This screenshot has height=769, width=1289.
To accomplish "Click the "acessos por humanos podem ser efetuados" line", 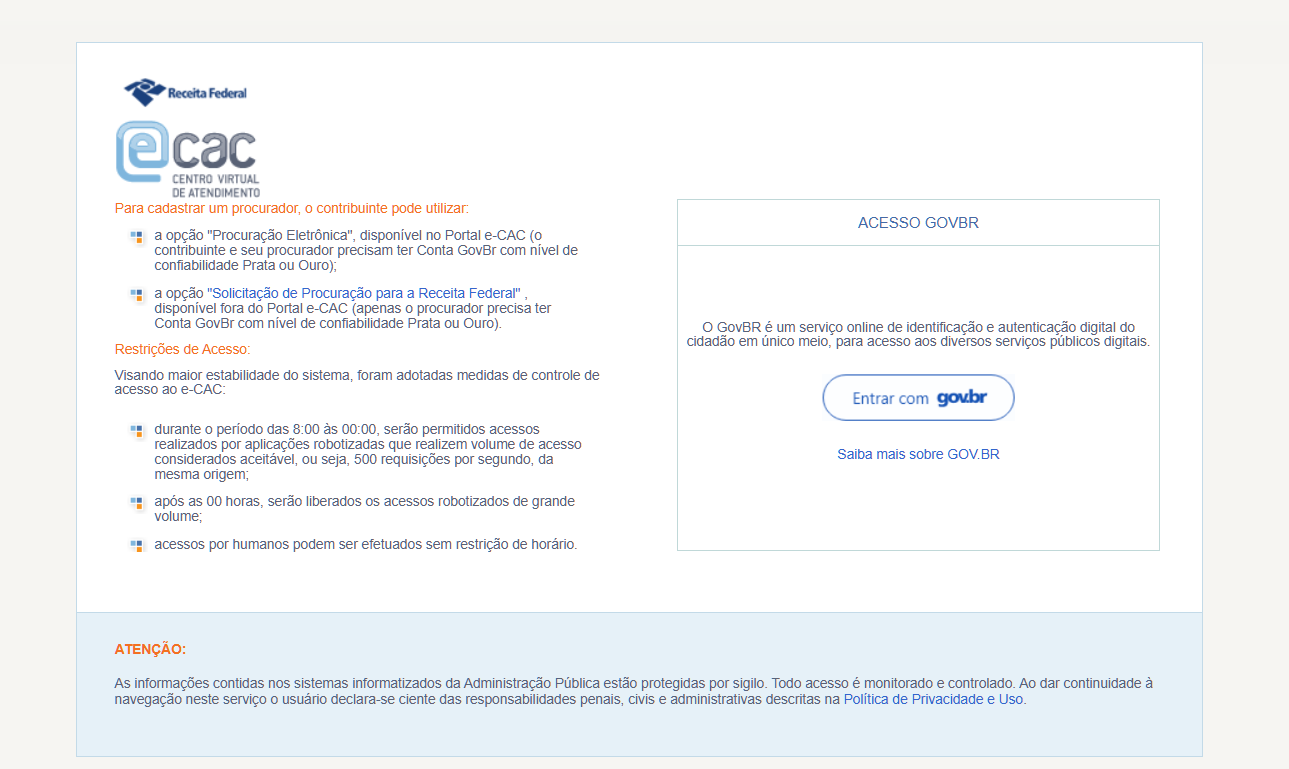I will click(366, 544).
